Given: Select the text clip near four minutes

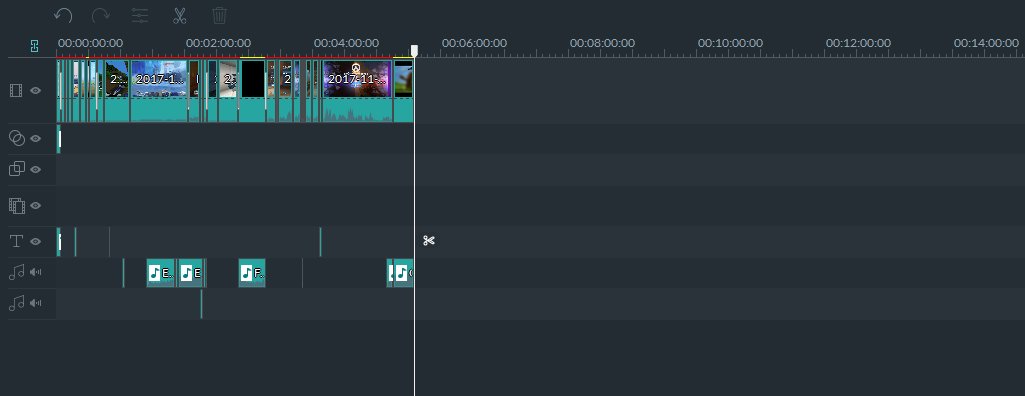Looking at the screenshot, I should [x=320, y=242].
